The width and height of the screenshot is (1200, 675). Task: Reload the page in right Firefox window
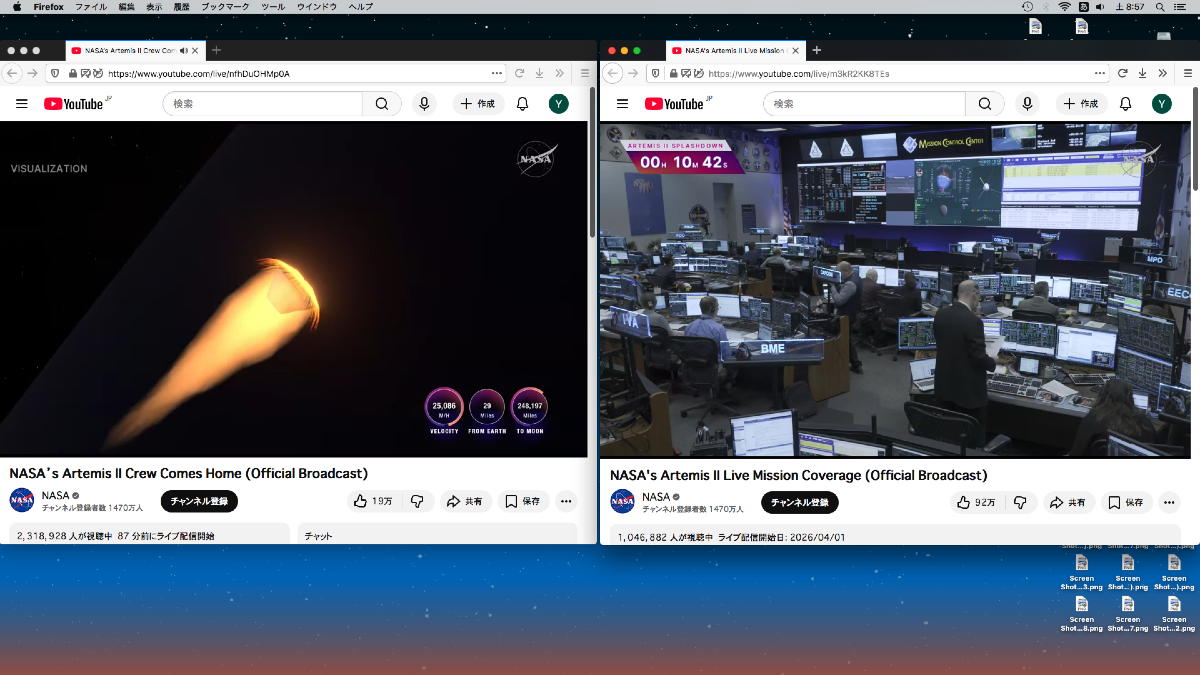(1122, 73)
